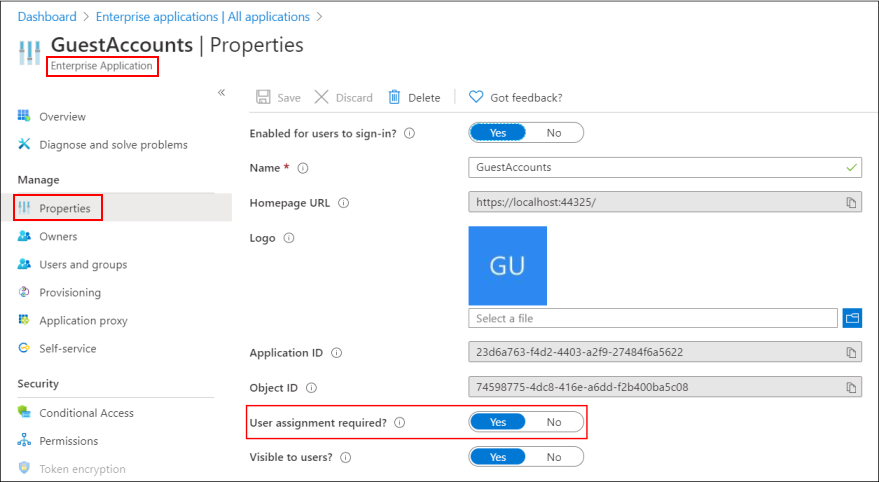Click the Got feedback? link text
Viewport: 879px width, 482px height.
pos(526,98)
